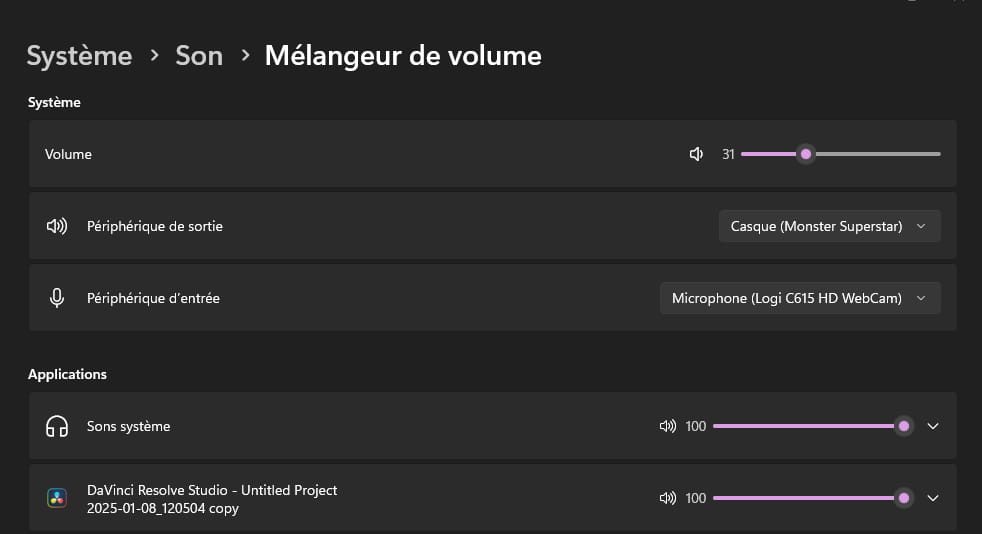This screenshot has height=534, width=982.
Task: Click the main Volume slider track
Action: 840,154
